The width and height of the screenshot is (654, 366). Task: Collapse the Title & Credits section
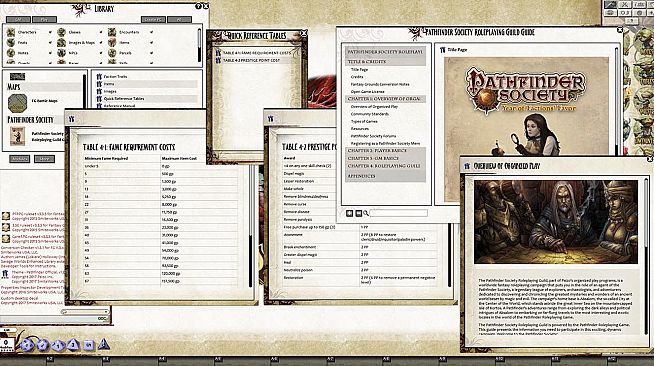(385, 62)
